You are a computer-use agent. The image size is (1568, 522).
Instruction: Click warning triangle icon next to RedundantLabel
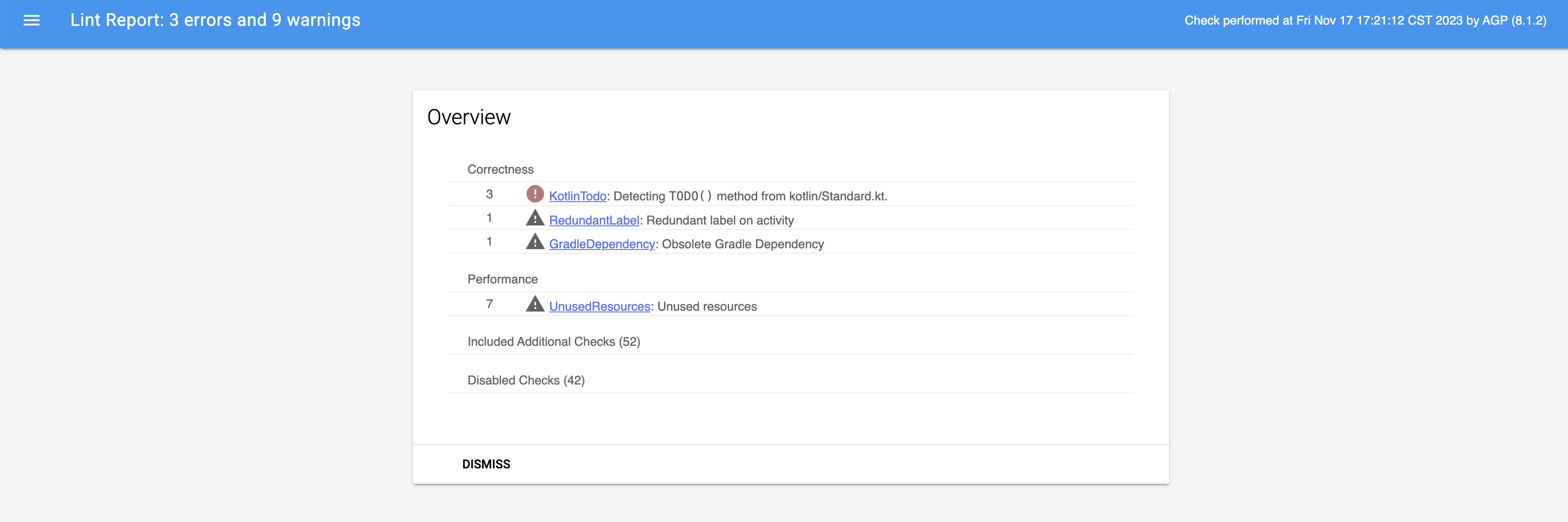[x=534, y=218]
